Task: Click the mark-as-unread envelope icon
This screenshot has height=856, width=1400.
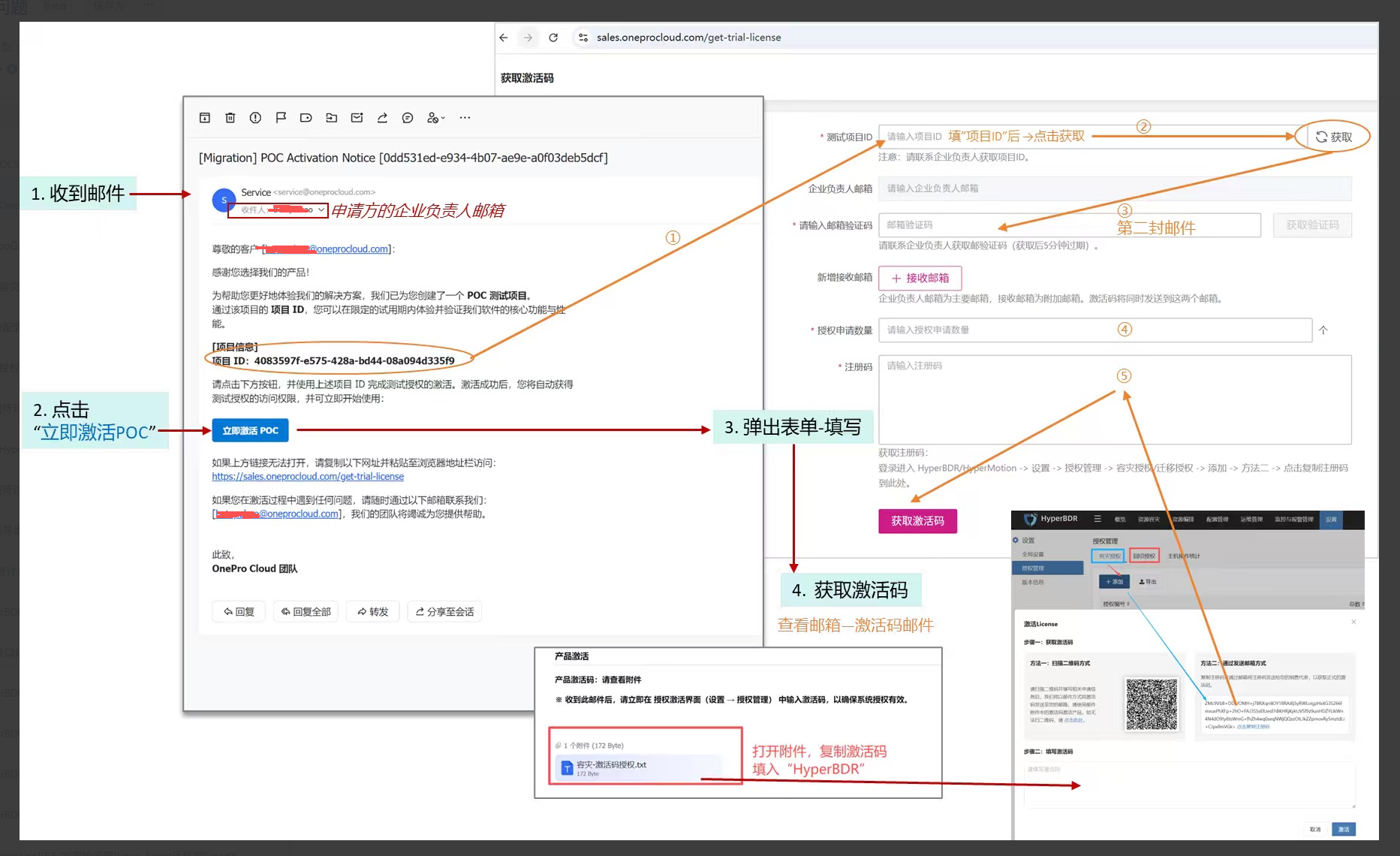Action: (357, 118)
